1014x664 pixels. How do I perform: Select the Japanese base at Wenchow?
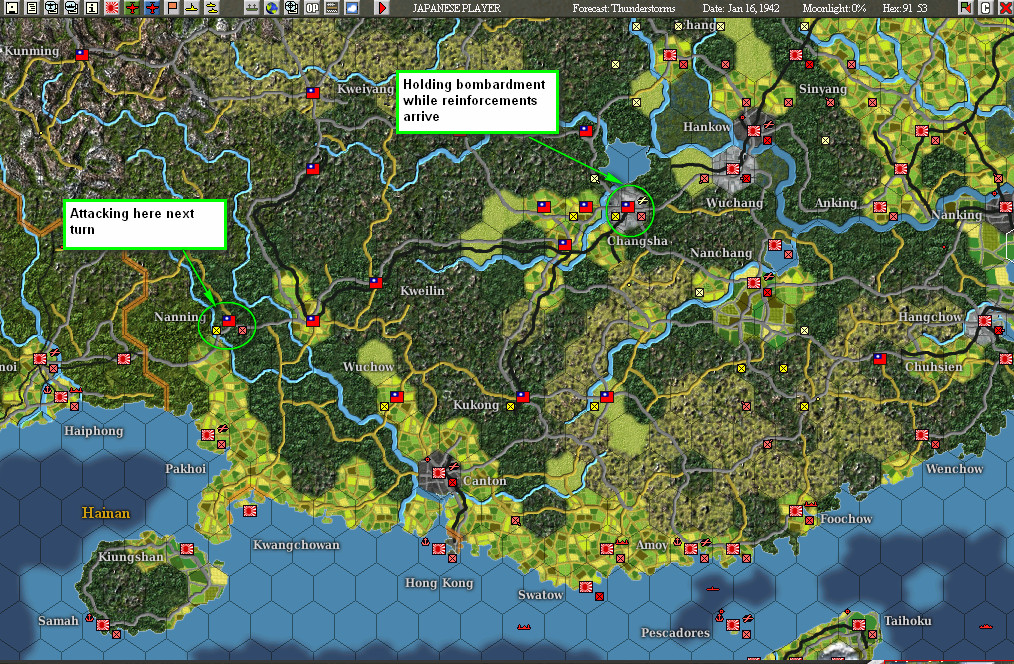tap(922, 435)
